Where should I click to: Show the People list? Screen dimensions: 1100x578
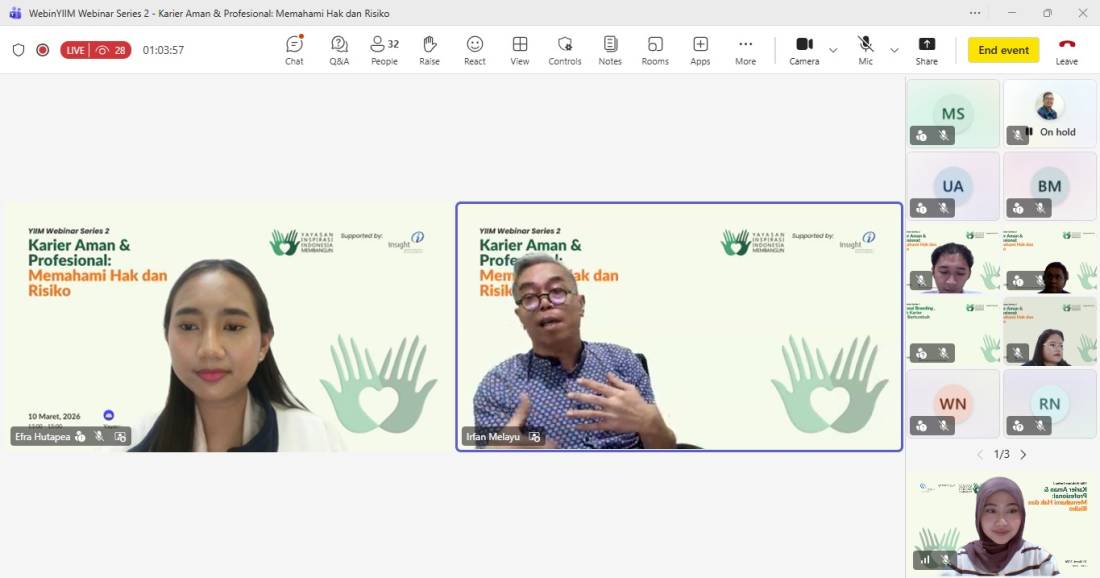click(x=384, y=50)
